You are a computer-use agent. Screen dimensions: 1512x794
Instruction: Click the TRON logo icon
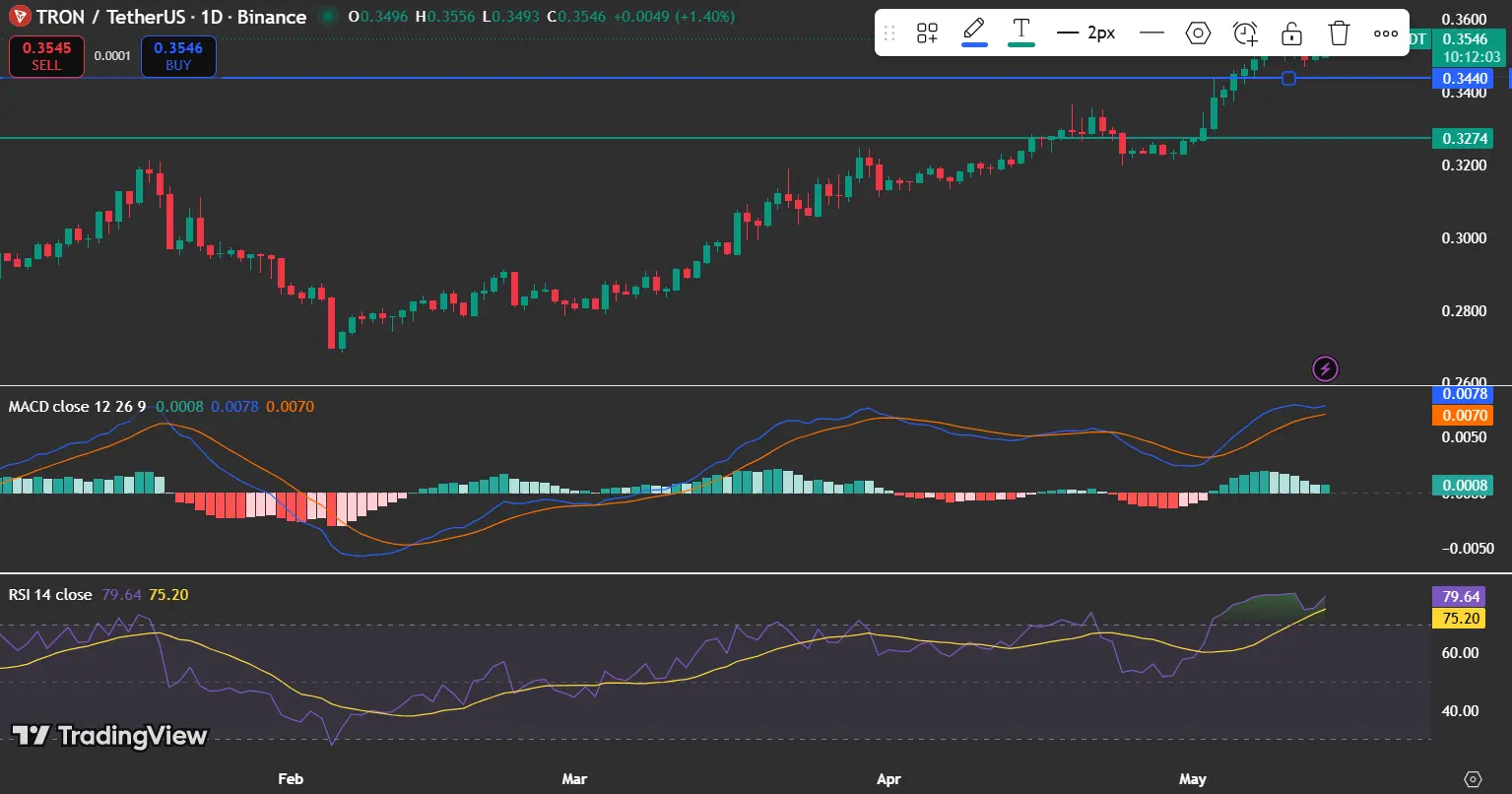18,17
